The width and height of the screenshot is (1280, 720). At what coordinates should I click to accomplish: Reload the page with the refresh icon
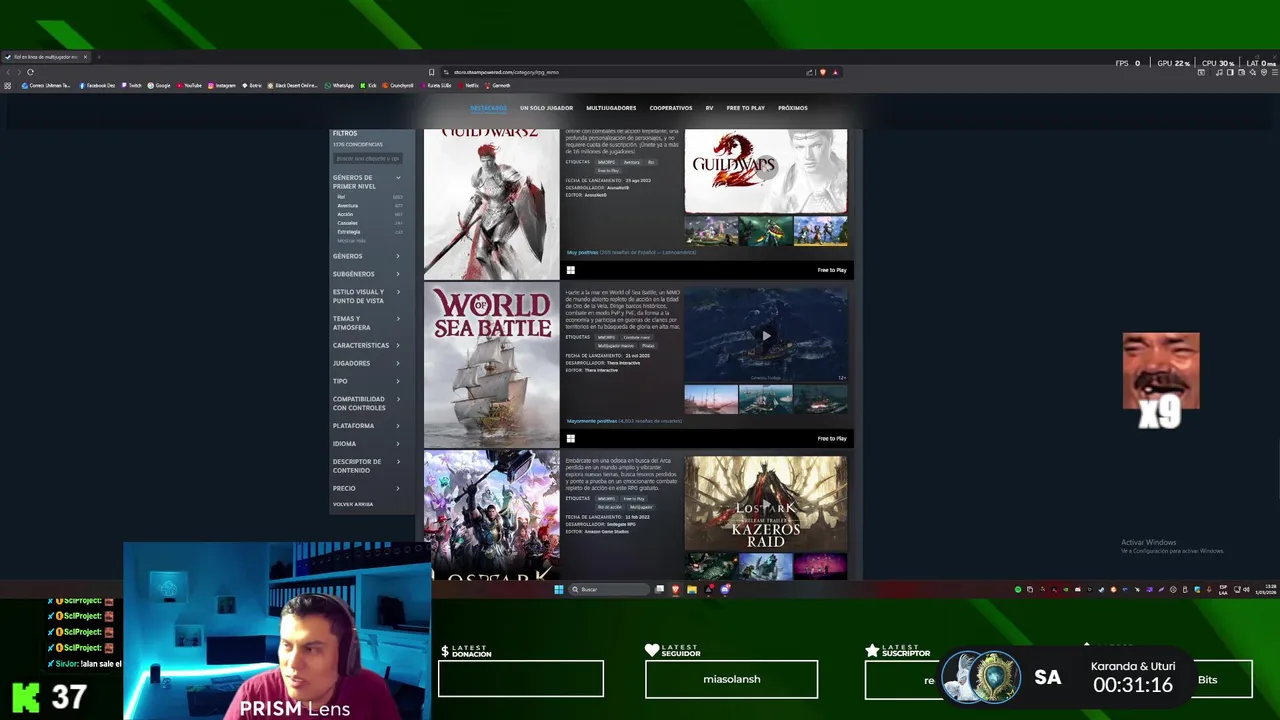pos(30,72)
